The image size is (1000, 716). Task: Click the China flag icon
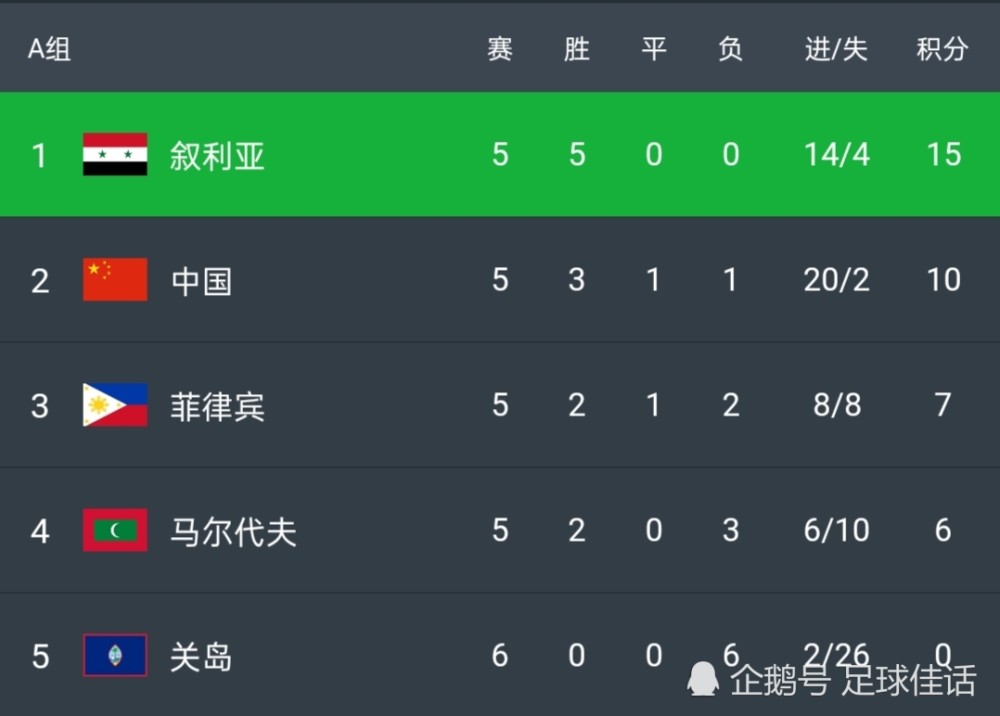click(115, 279)
